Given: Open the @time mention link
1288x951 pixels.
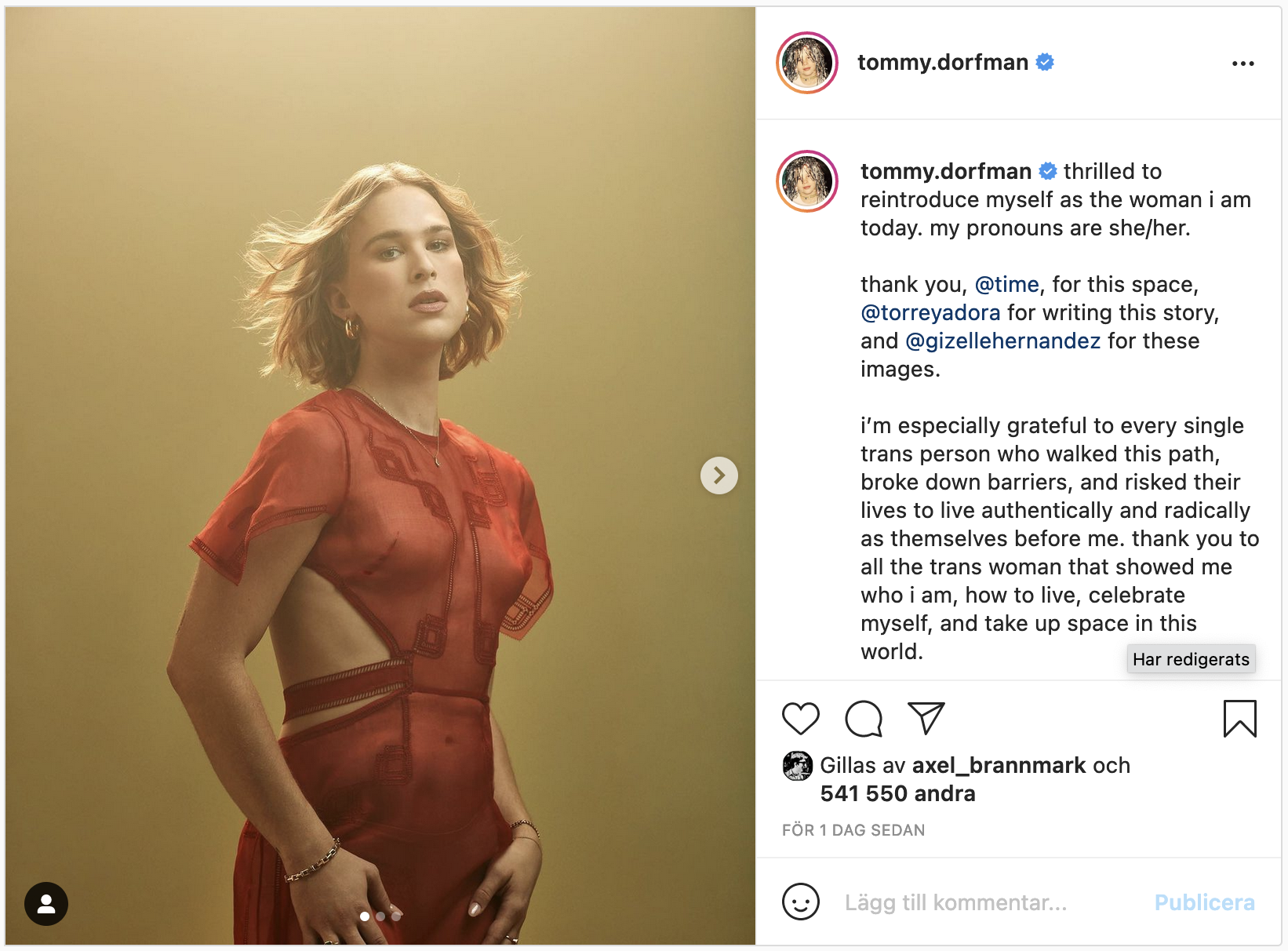Looking at the screenshot, I should (1006, 284).
